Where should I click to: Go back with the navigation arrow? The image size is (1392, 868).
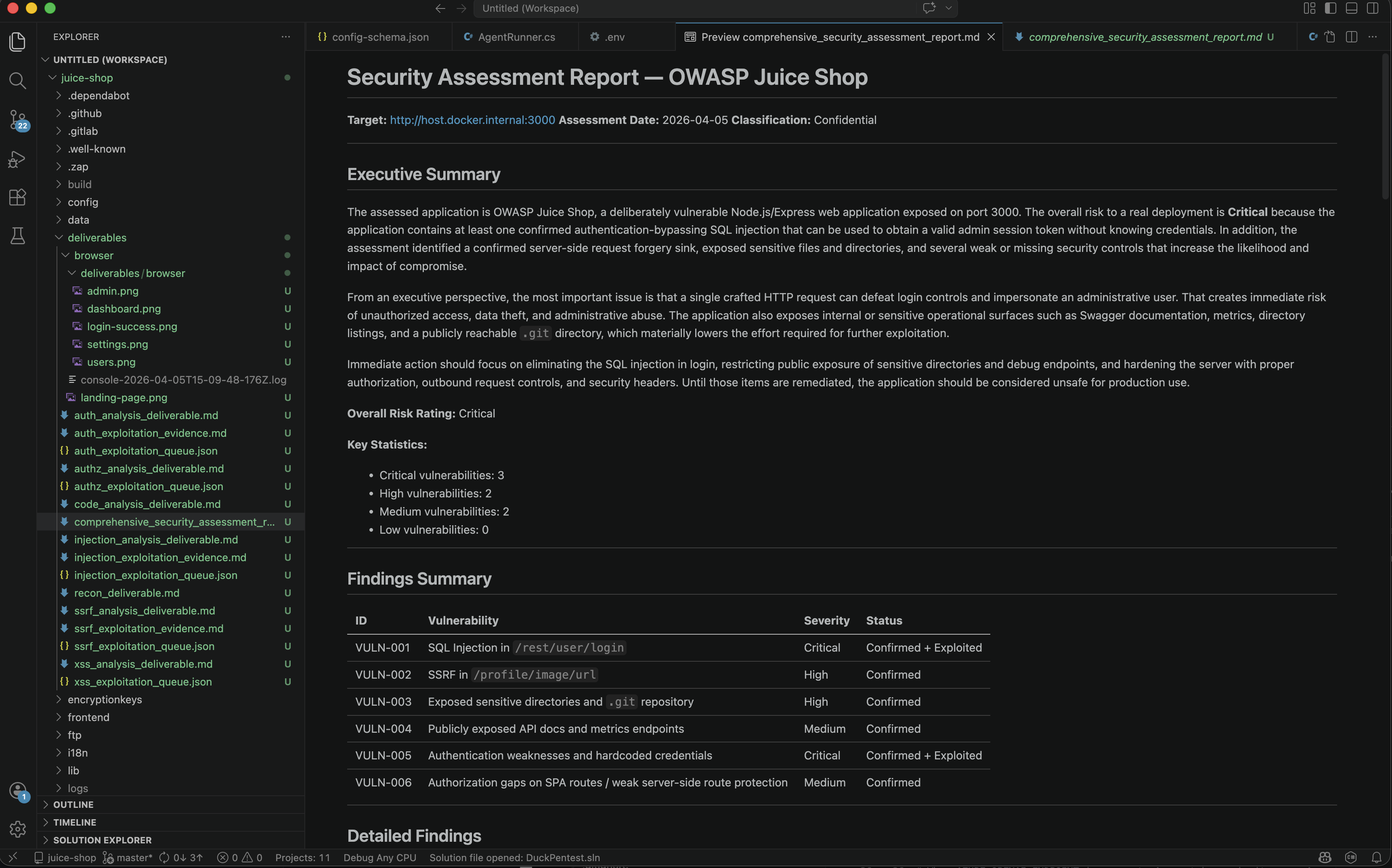click(x=440, y=8)
